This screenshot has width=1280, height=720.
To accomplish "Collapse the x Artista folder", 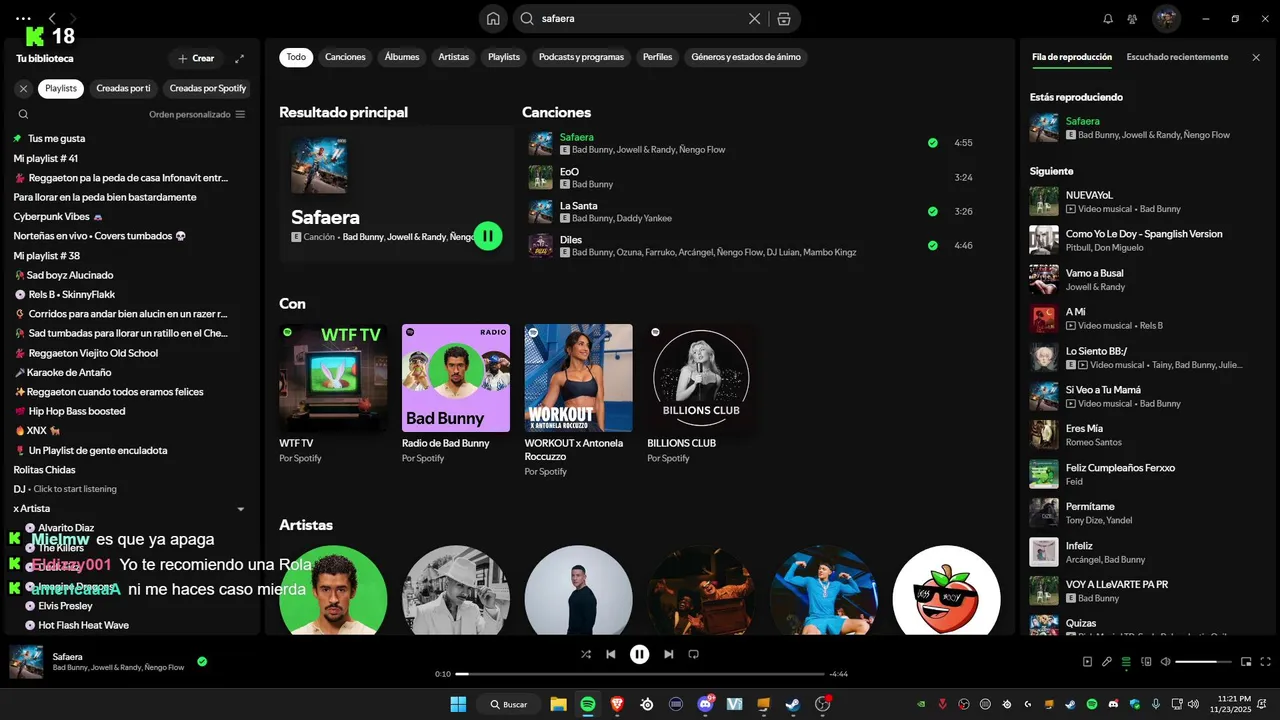I will tap(240, 509).
